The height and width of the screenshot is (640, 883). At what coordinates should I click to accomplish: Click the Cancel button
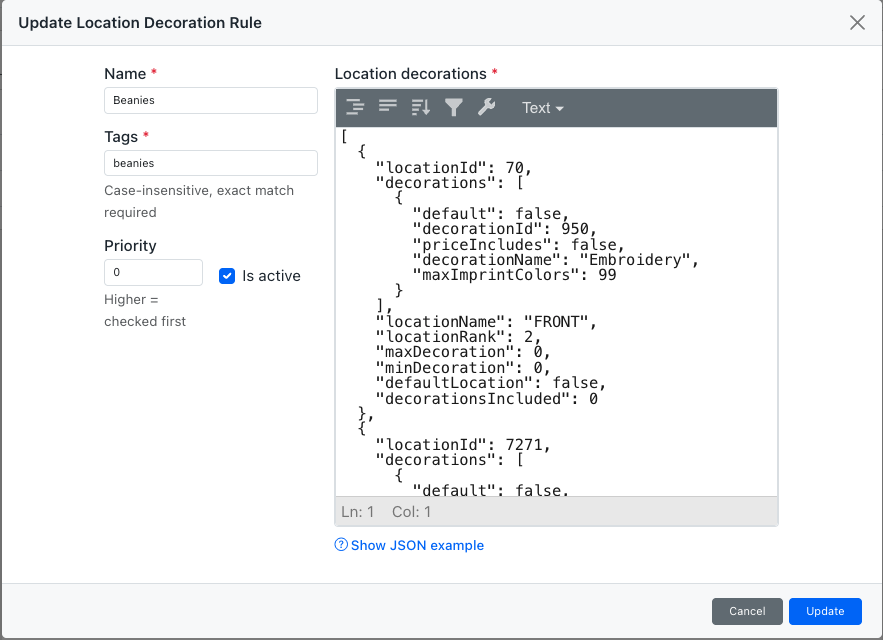click(x=747, y=611)
